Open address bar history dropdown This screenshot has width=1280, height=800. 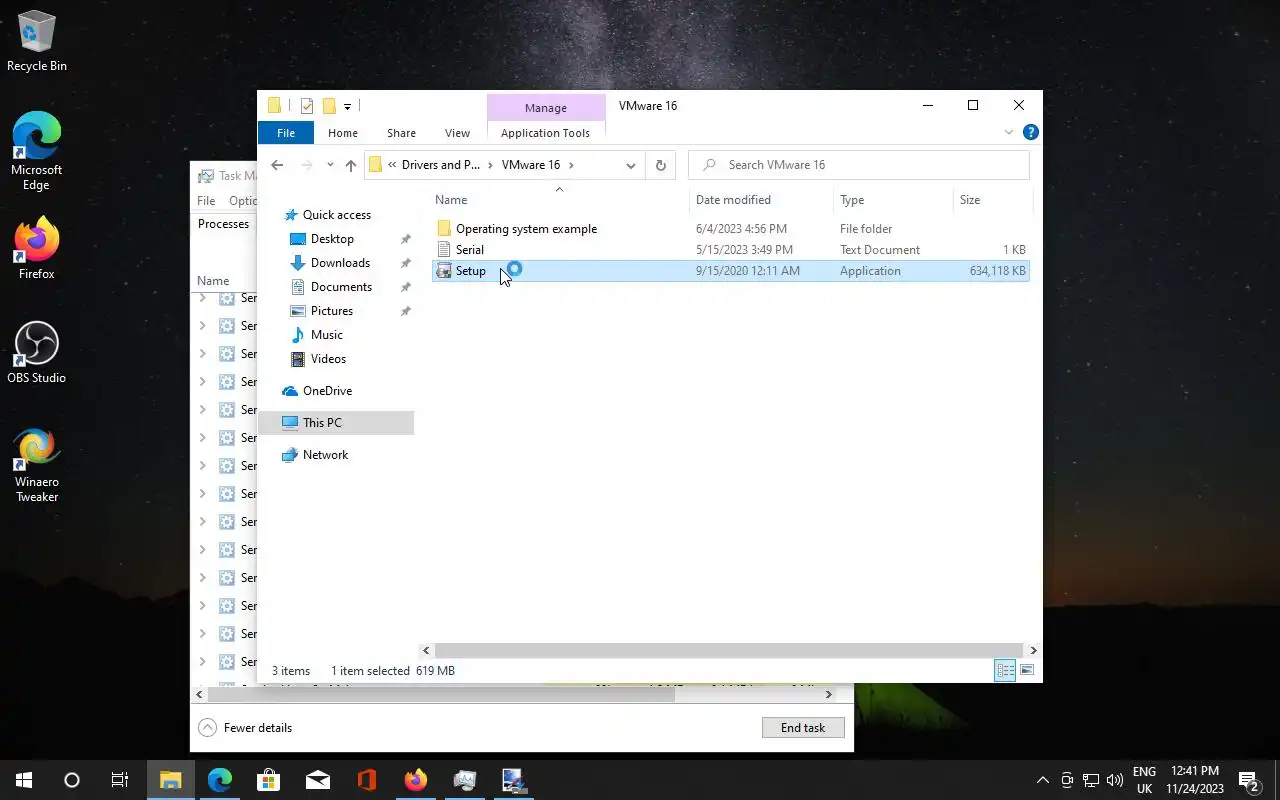630,165
